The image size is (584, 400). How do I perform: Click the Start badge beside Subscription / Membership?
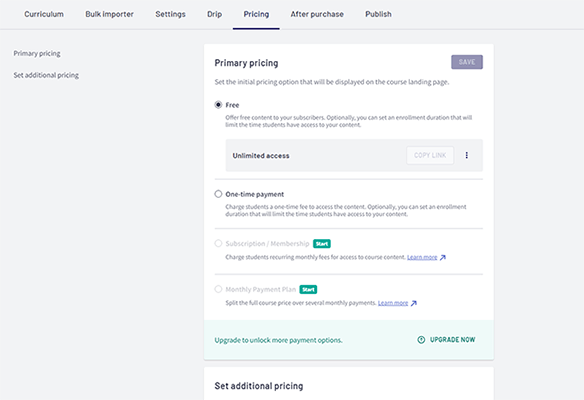coord(322,244)
